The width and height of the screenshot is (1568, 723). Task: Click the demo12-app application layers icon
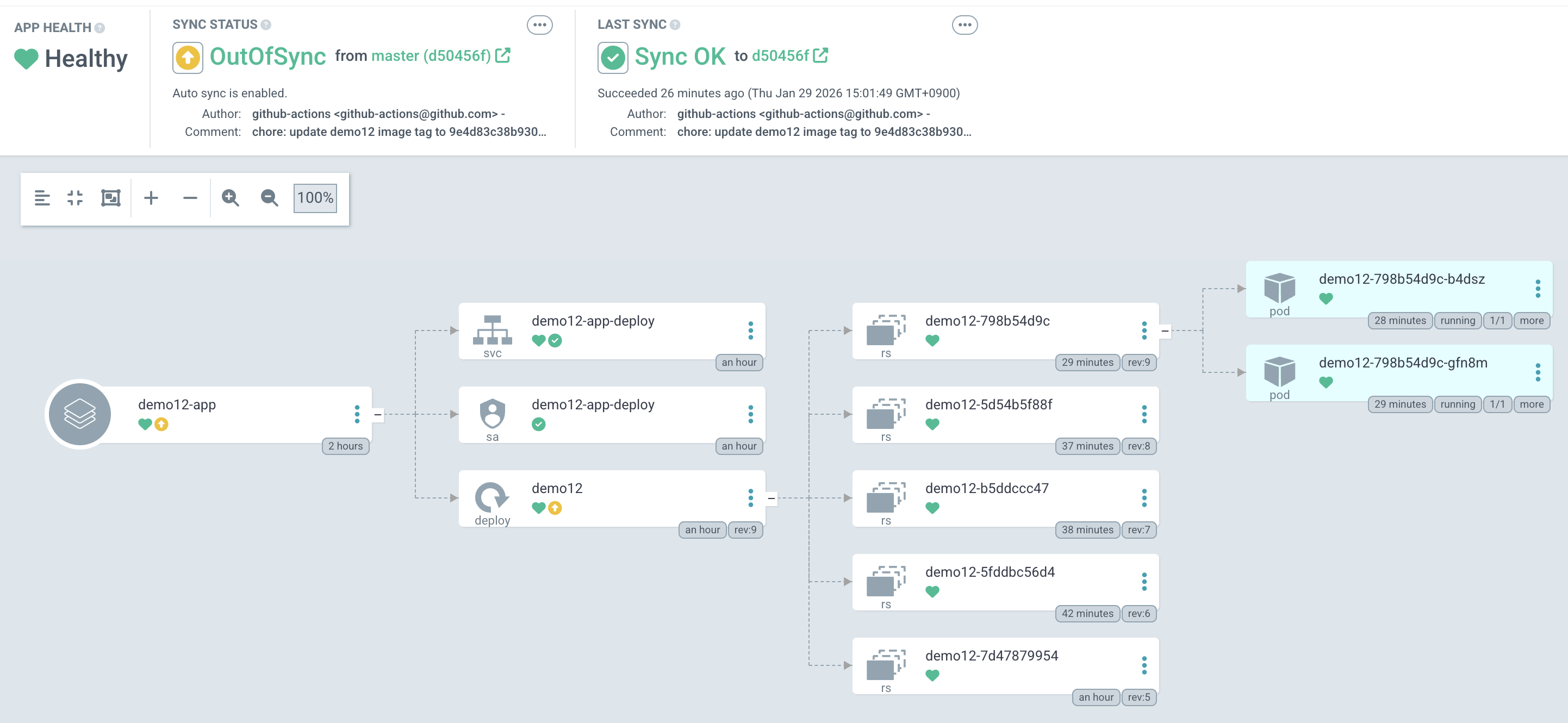pyautogui.click(x=80, y=414)
